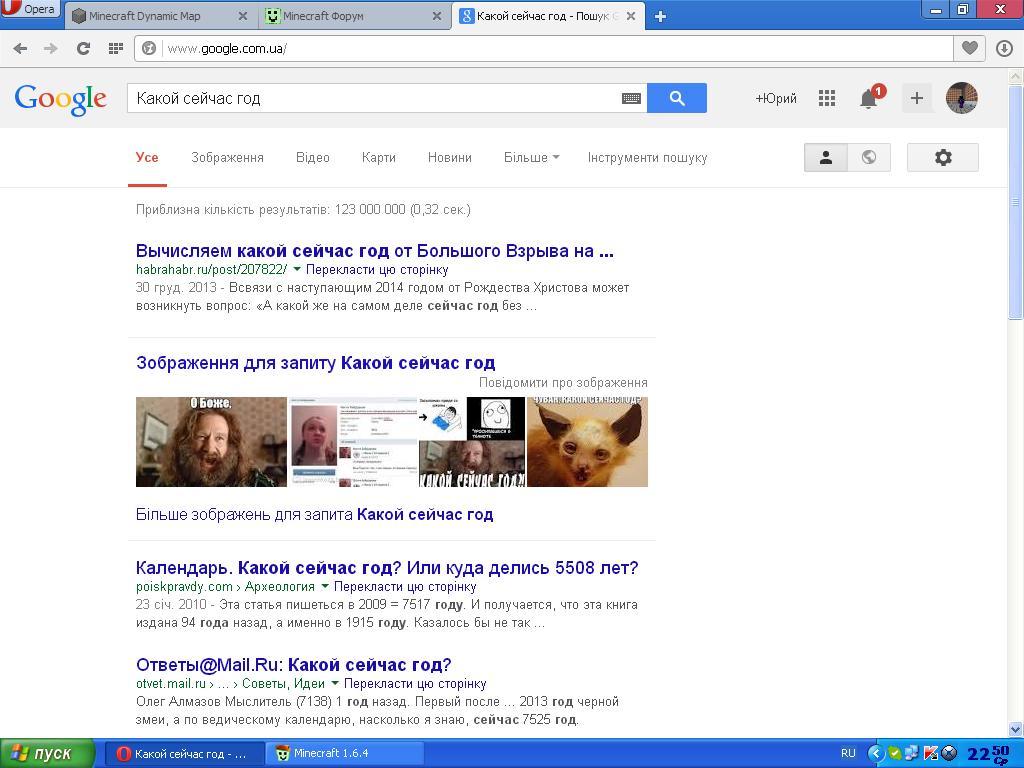Click the browser address bar
1024x768 pixels.
pyautogui.click(x=555, y=48)
